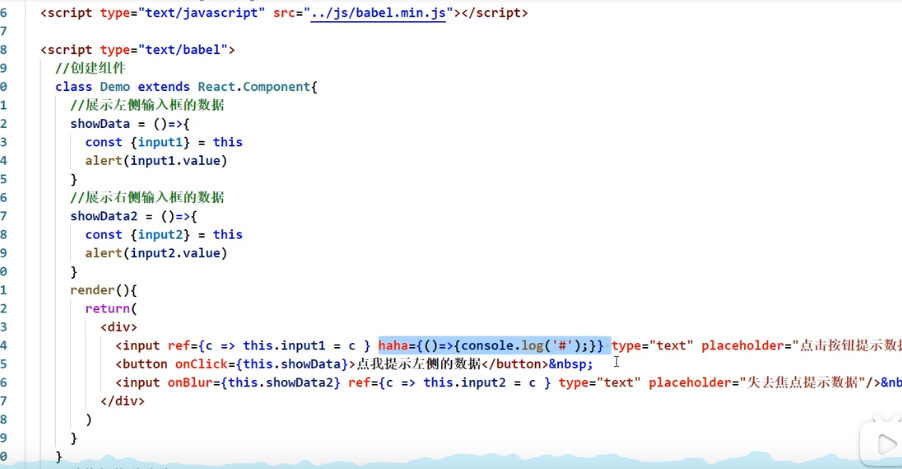Click the alert(input1.value) statement
902x469 pixels.
[x=156, y=161]
